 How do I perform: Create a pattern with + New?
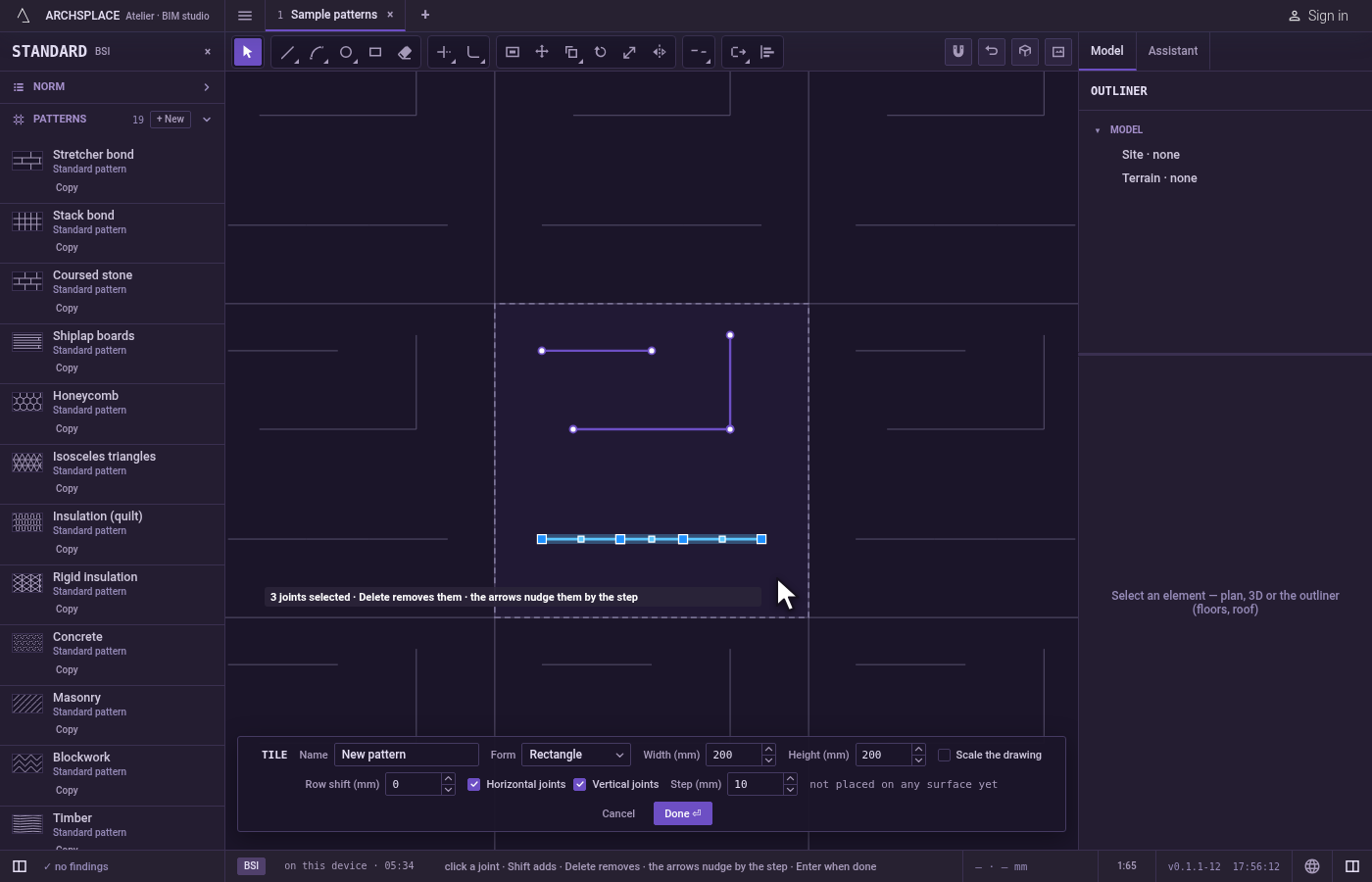coord(171,120)
